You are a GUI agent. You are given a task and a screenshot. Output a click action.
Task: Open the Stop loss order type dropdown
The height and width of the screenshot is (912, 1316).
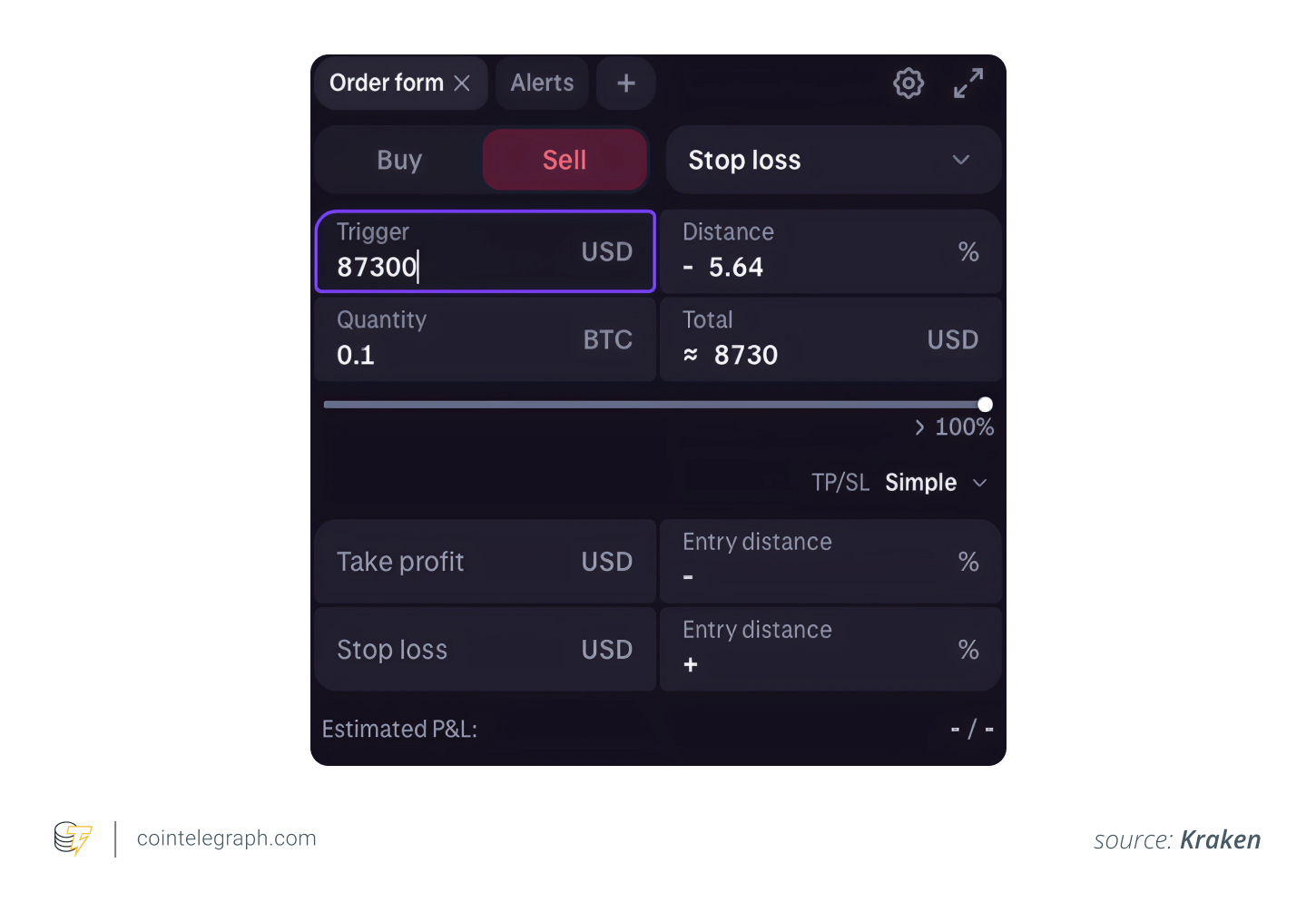833,160
